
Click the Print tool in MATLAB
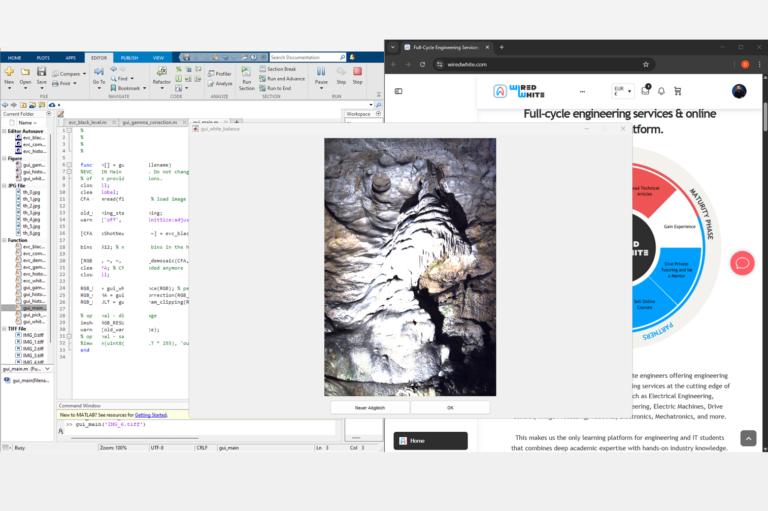(65, 83)
